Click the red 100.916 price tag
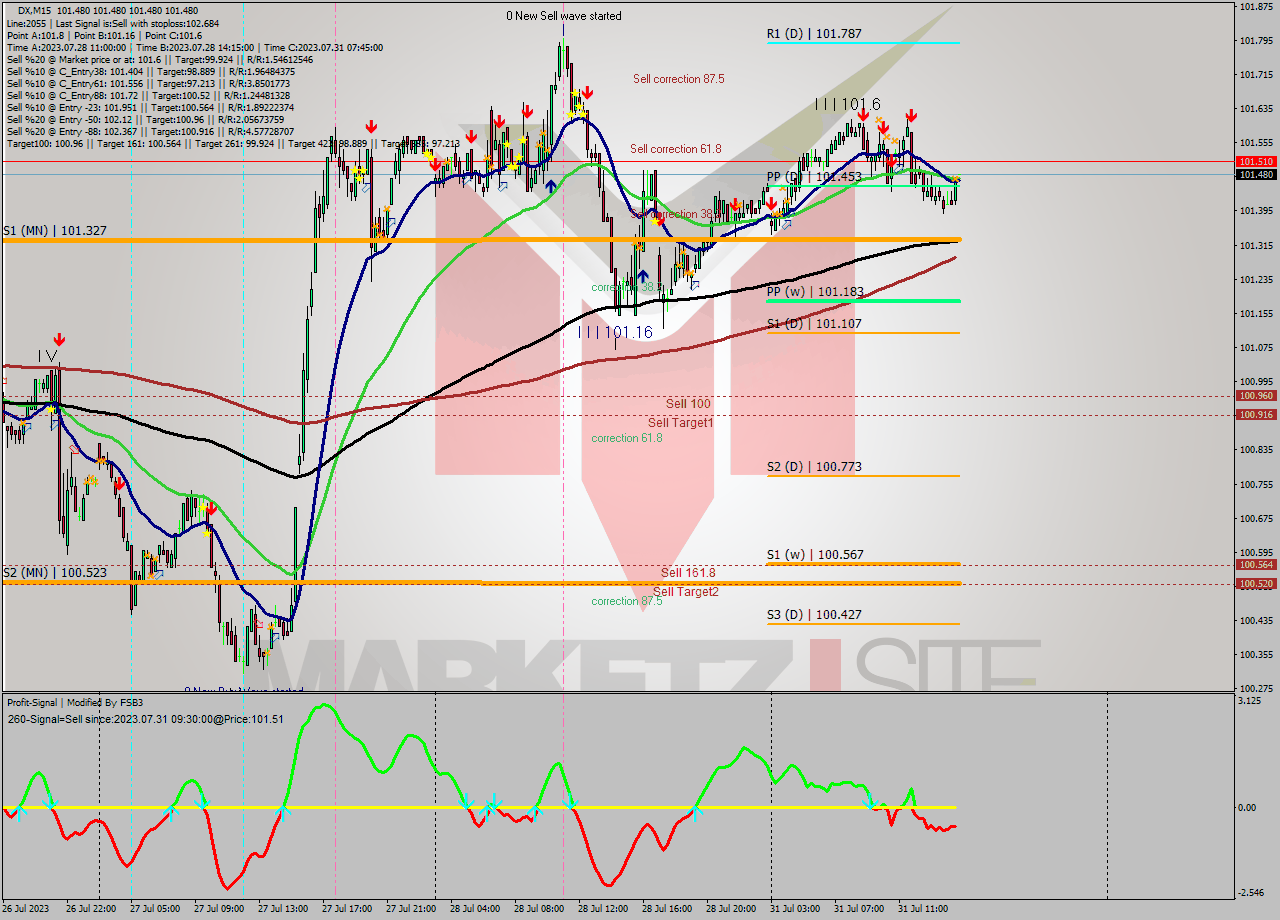This screenshot has height=920, width=1280. 1256,414
